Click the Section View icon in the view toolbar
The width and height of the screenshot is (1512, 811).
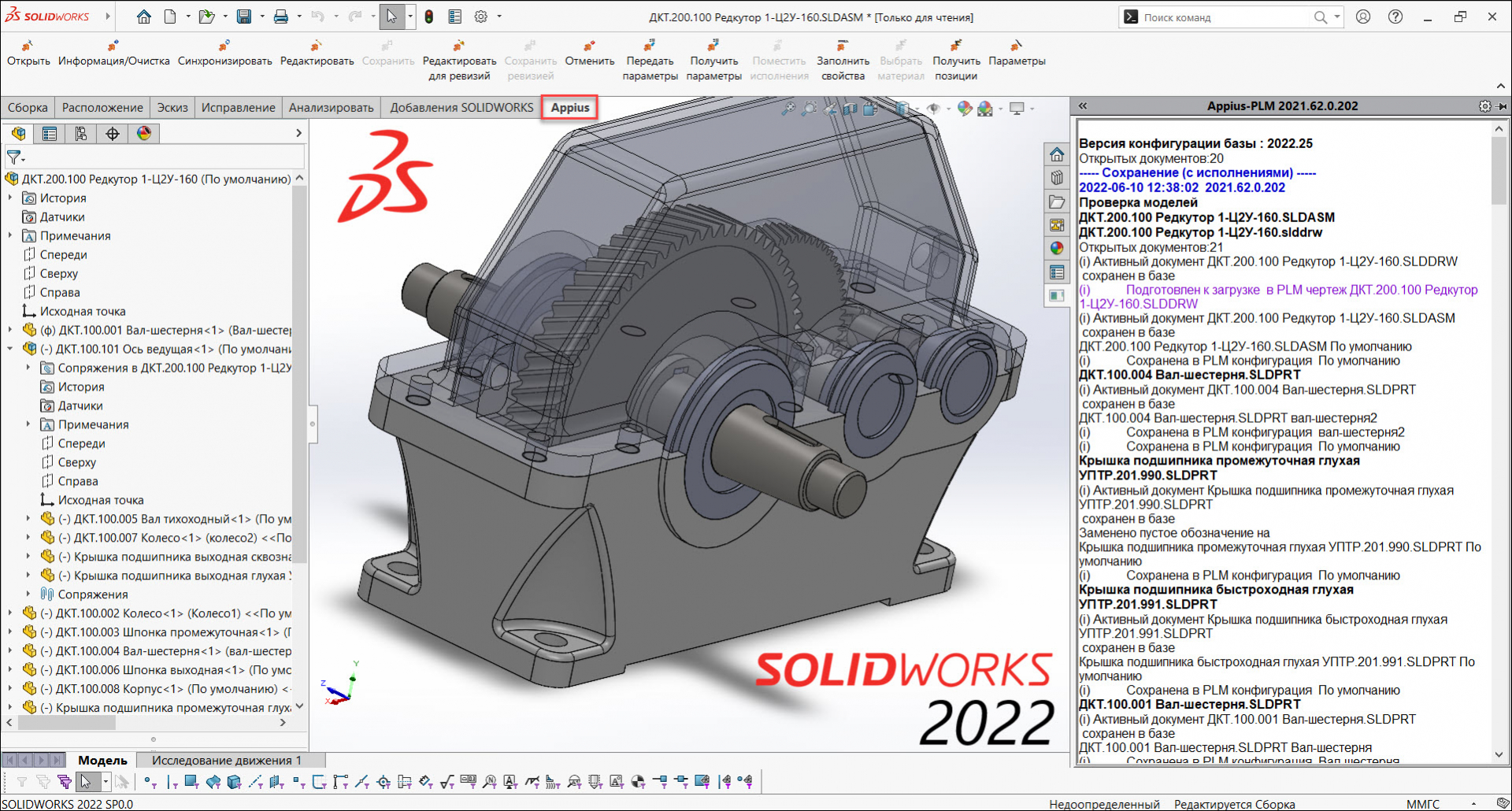tap(850, 109)
